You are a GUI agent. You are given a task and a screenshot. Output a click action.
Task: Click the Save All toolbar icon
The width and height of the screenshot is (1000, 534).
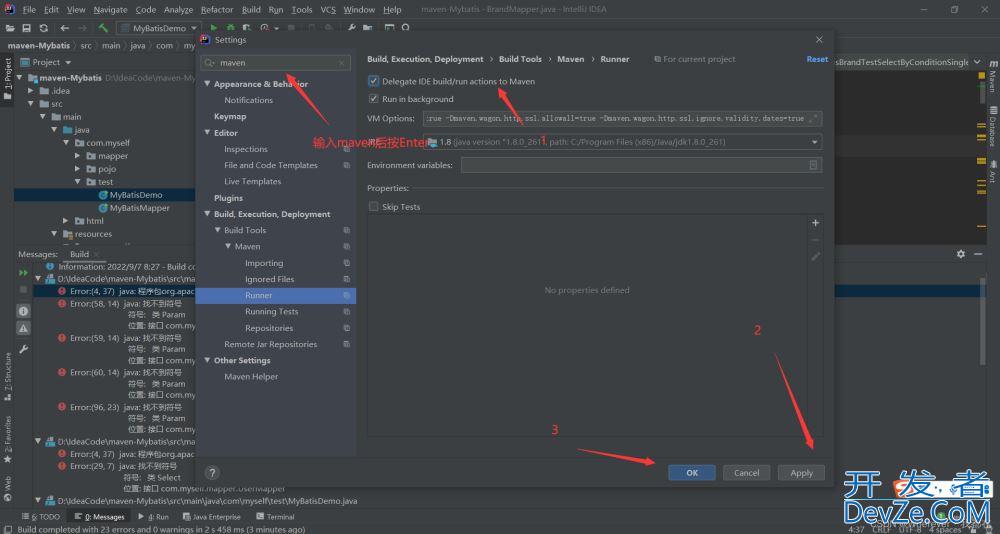coord(26,28)
